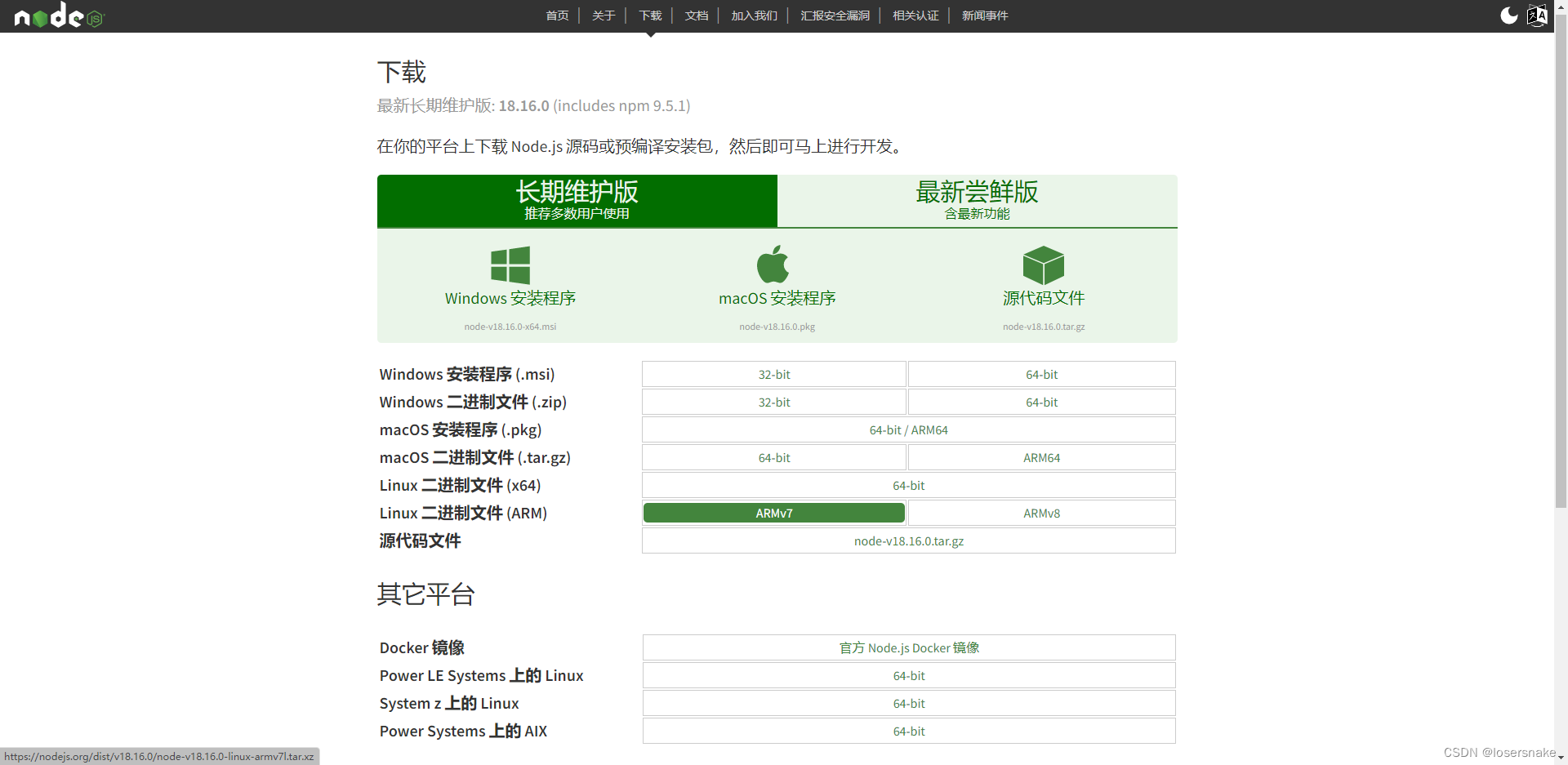Download Windows .msi 32-bit installer
The height and width of the screenshot is (765, 1568).
[x=774, y=374]
